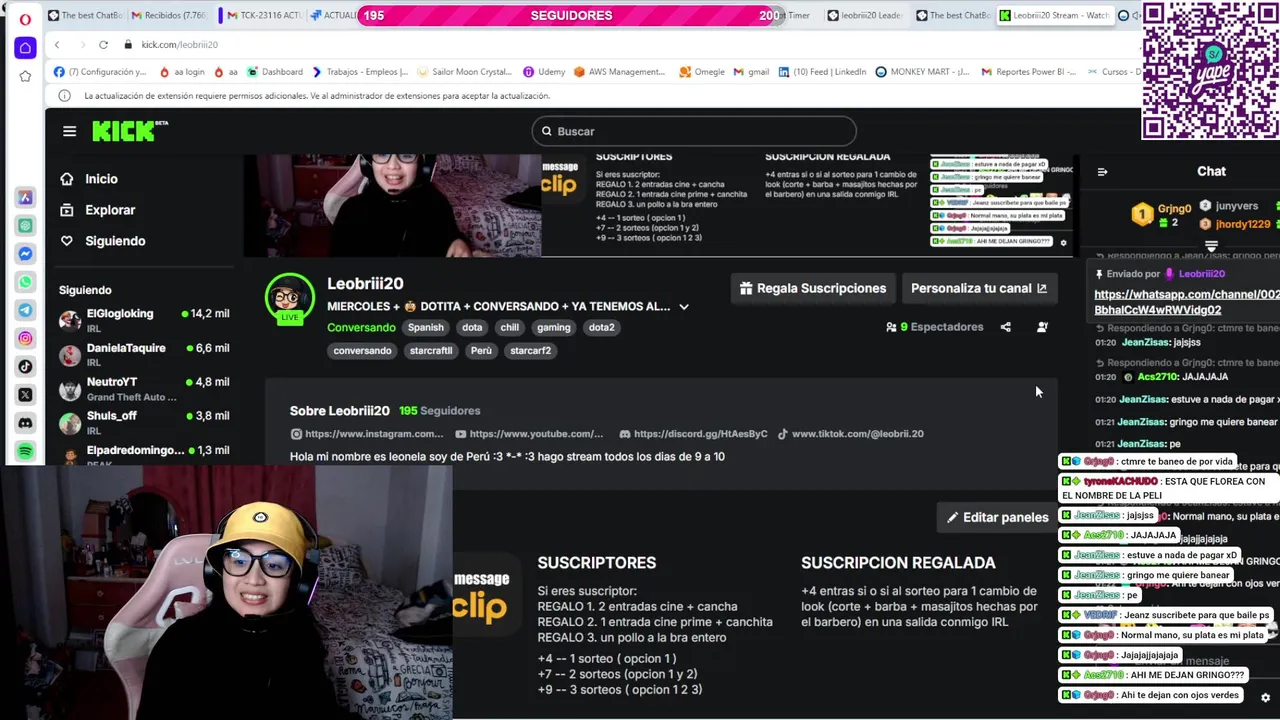Open Opera sidebar X icon
The width and height of the screenshot is (1280, 720).
tap(26, 394)
